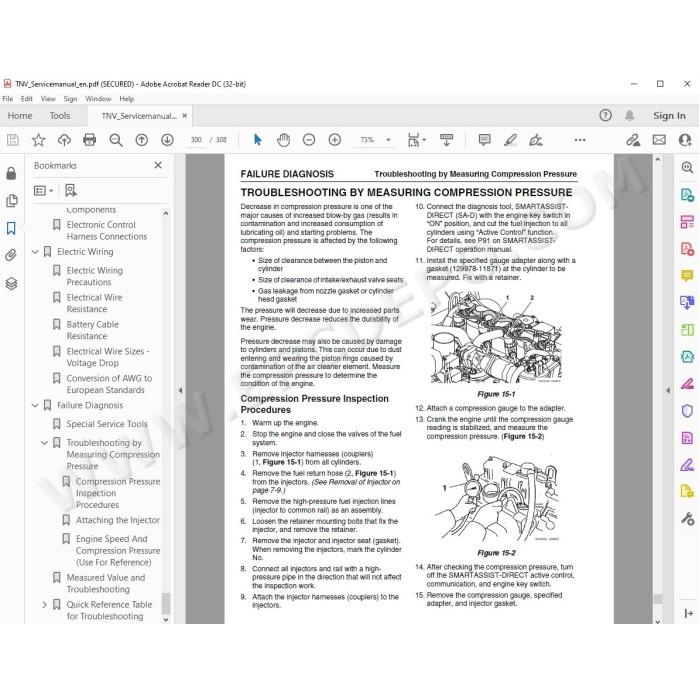Open the Comment tool in the right pane

pyautogui.click(x=687, y=275)
